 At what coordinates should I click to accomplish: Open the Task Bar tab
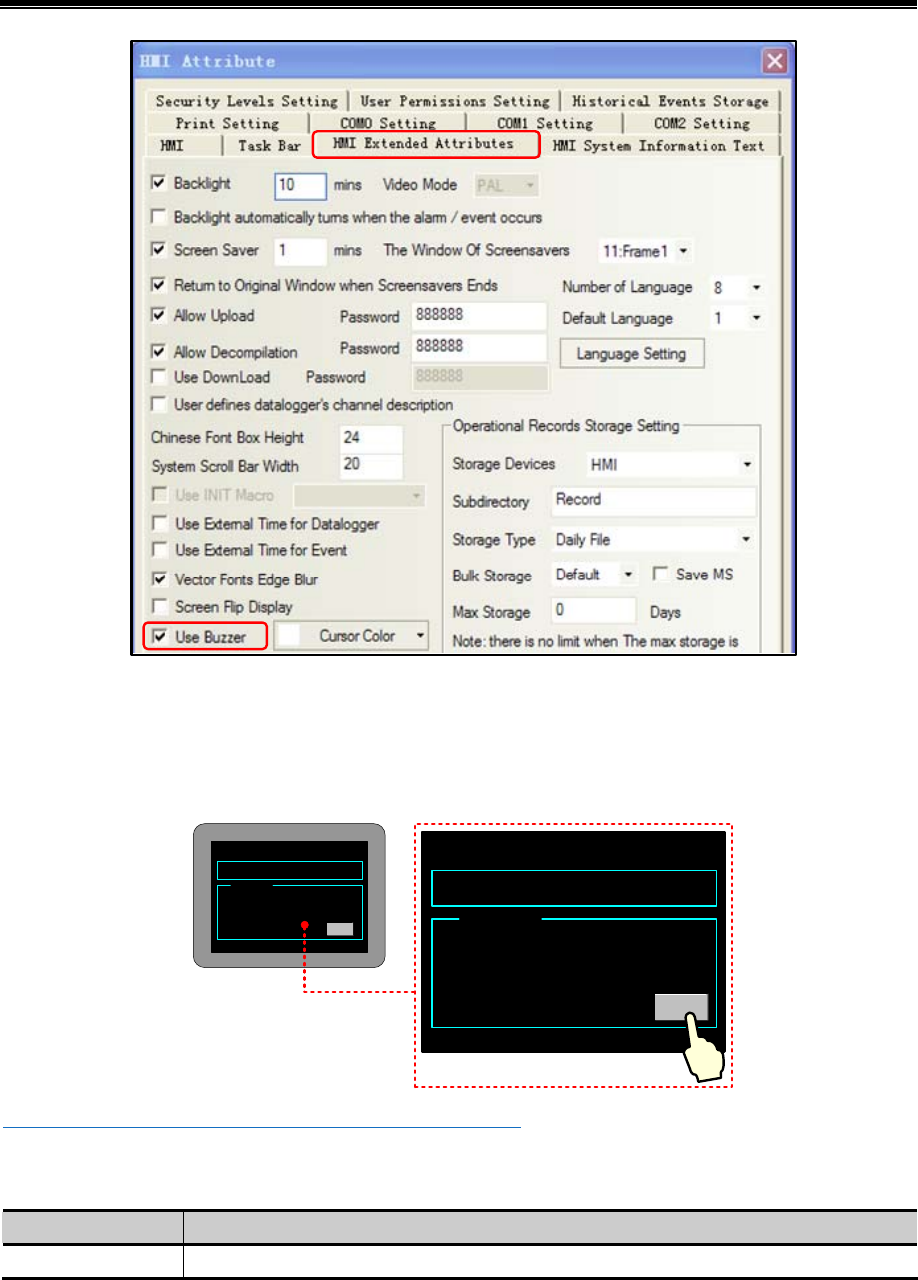(x=268, y=146)
